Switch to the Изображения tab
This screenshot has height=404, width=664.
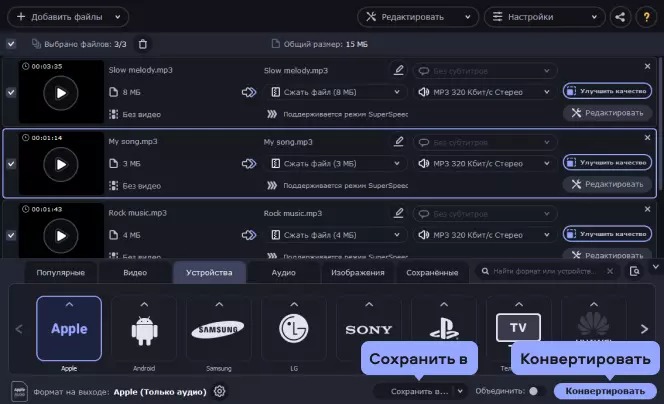[358, 273]
